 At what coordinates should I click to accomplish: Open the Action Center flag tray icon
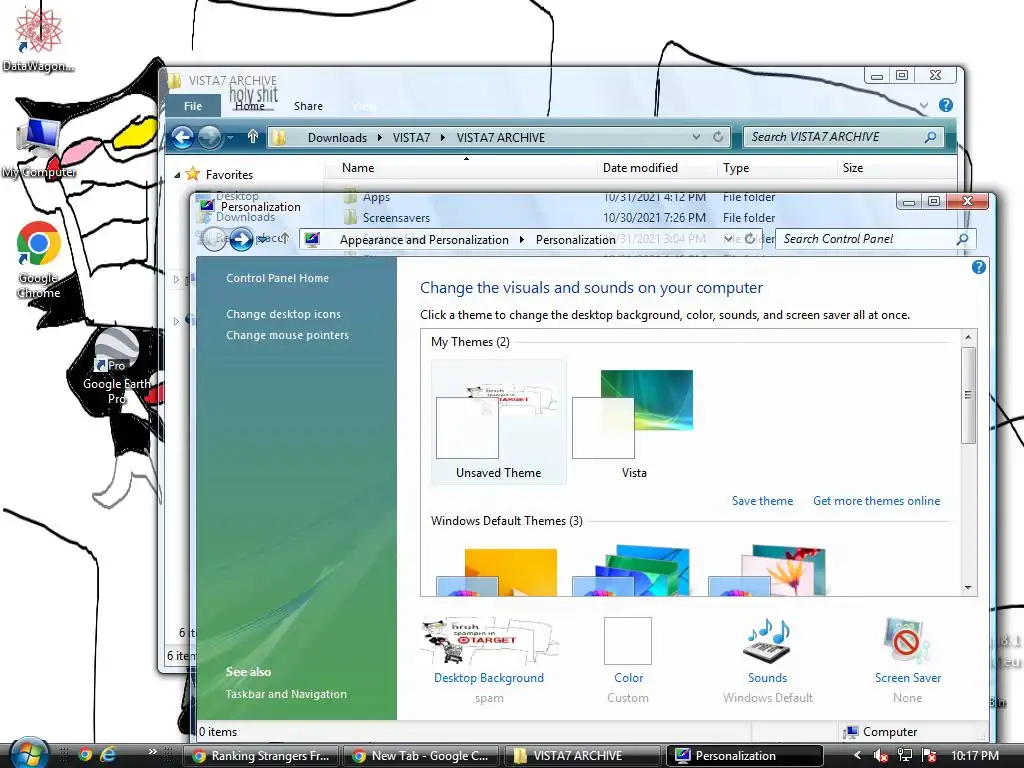coord(929,756)
